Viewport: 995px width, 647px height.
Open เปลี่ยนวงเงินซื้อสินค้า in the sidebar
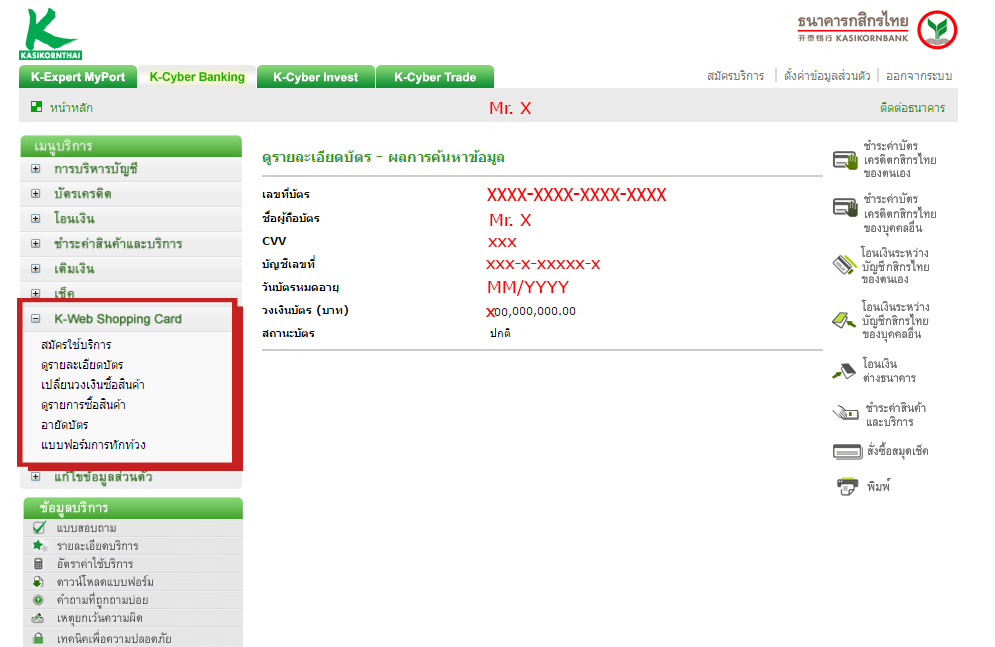[93, 384]
